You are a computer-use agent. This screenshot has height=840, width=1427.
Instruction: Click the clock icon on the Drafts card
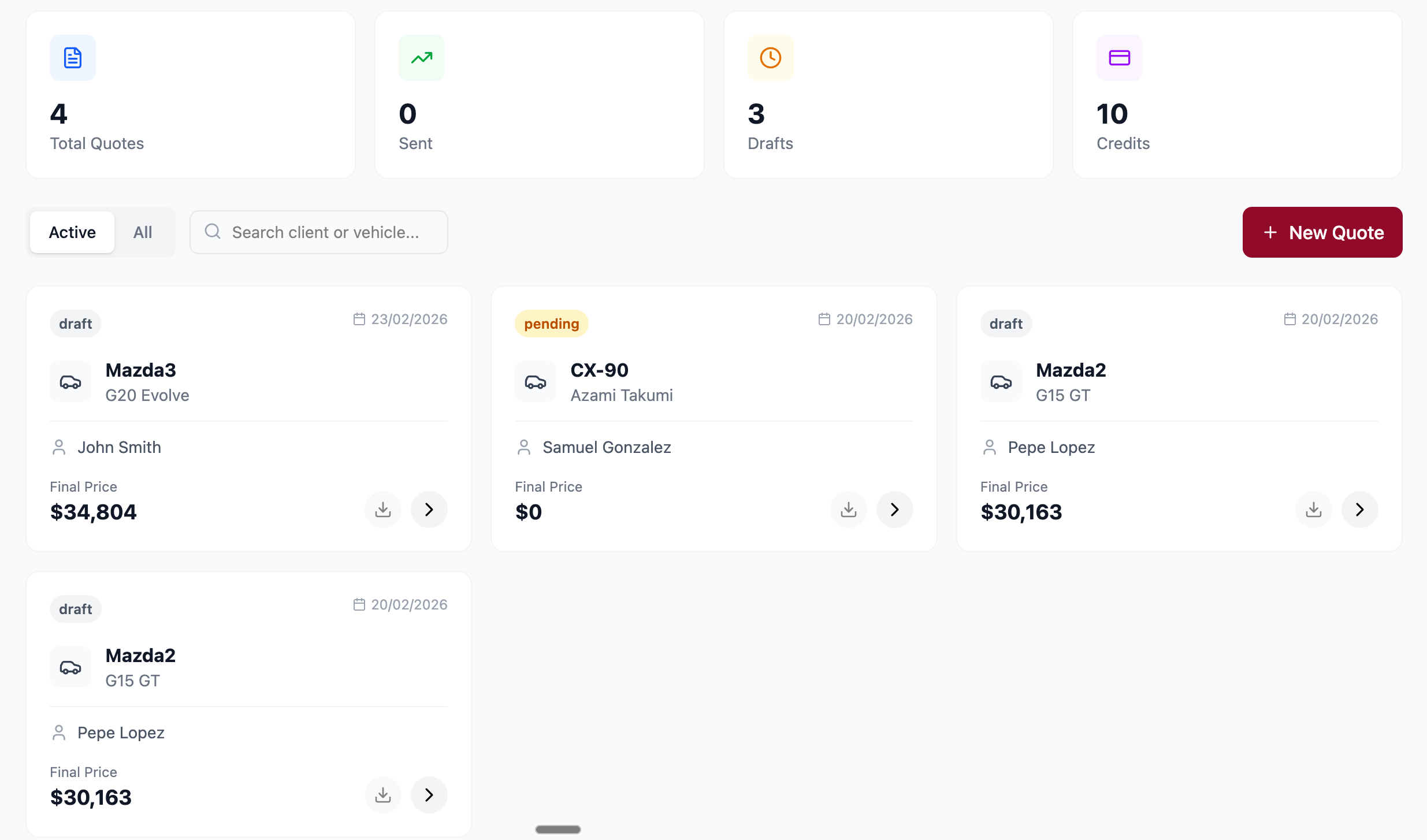point(771,57)
